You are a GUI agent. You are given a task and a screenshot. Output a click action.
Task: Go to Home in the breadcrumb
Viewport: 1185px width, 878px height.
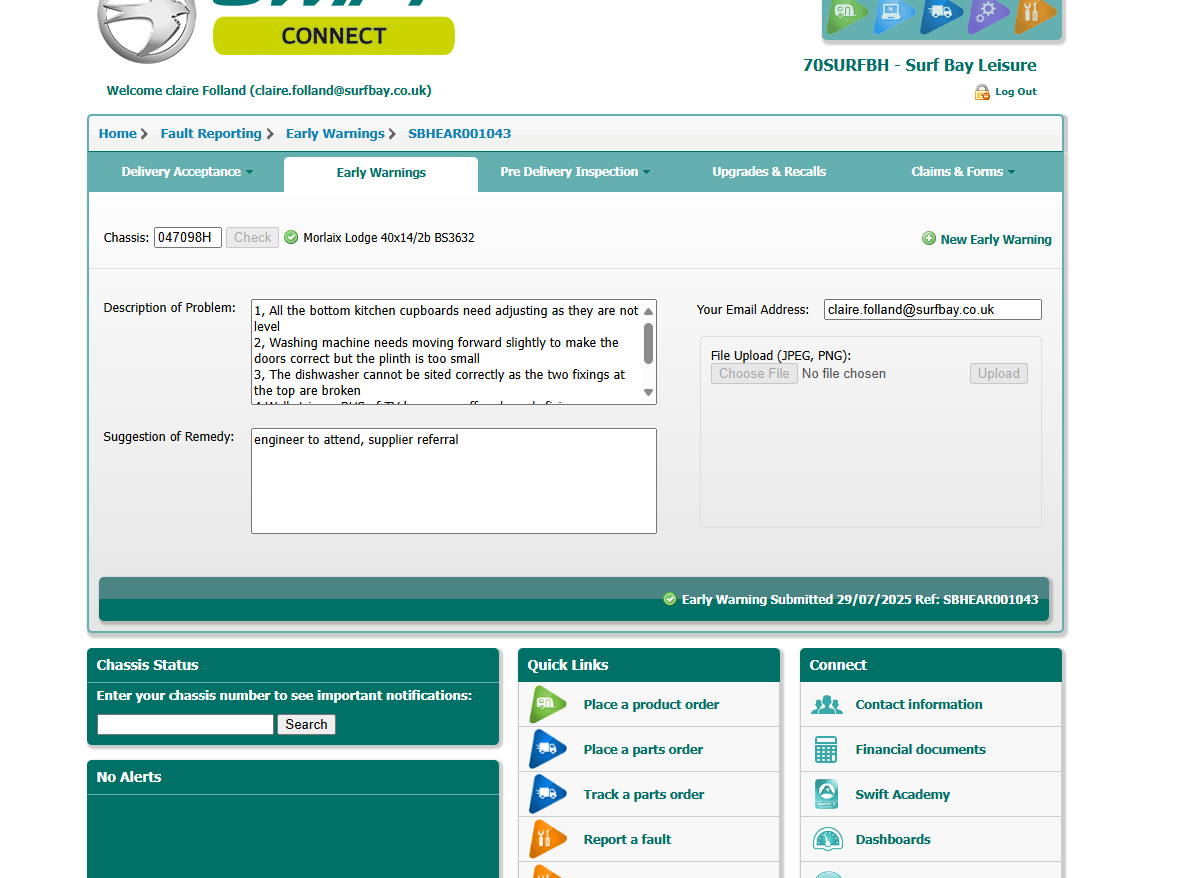[118, 134]
